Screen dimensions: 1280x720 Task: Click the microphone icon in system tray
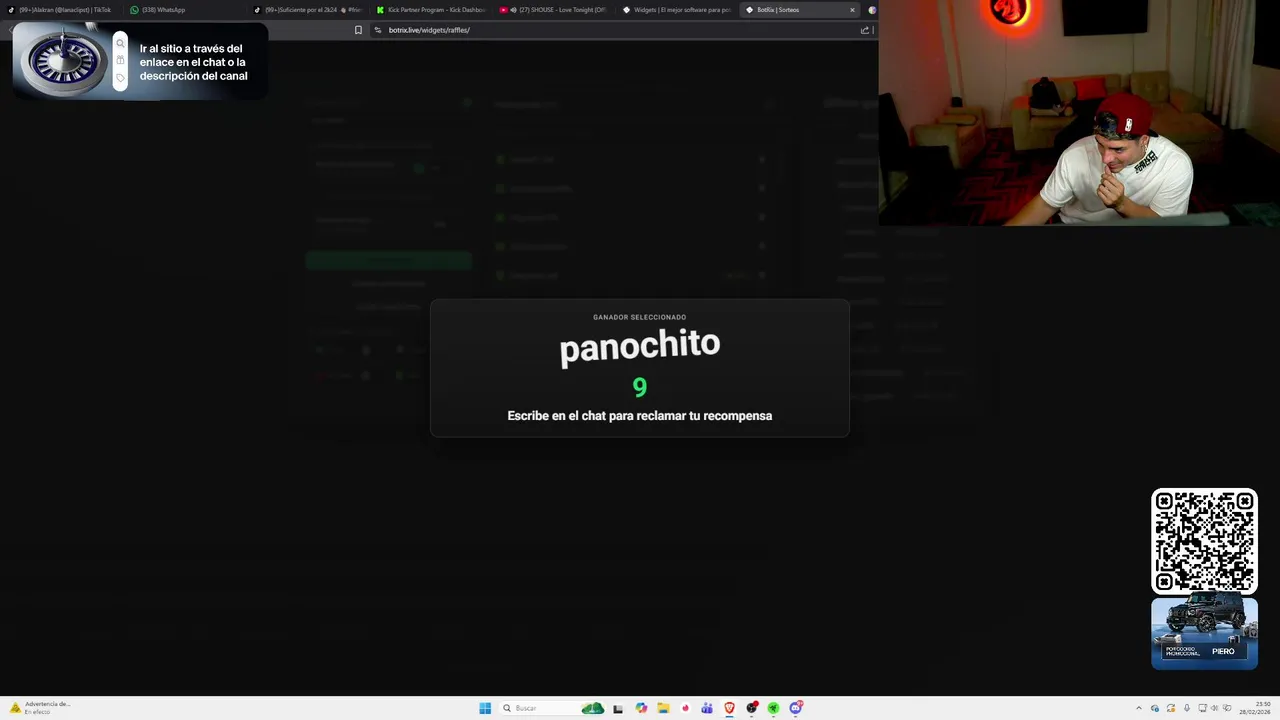pos(1187,708)
